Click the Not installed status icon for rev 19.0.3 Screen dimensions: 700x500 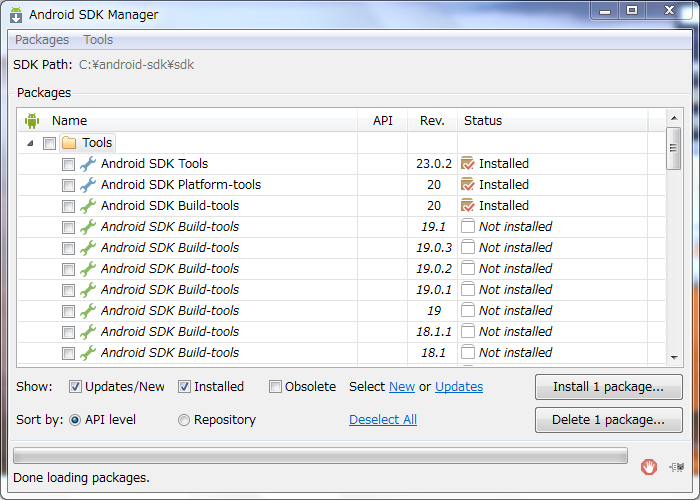[467, 247]
